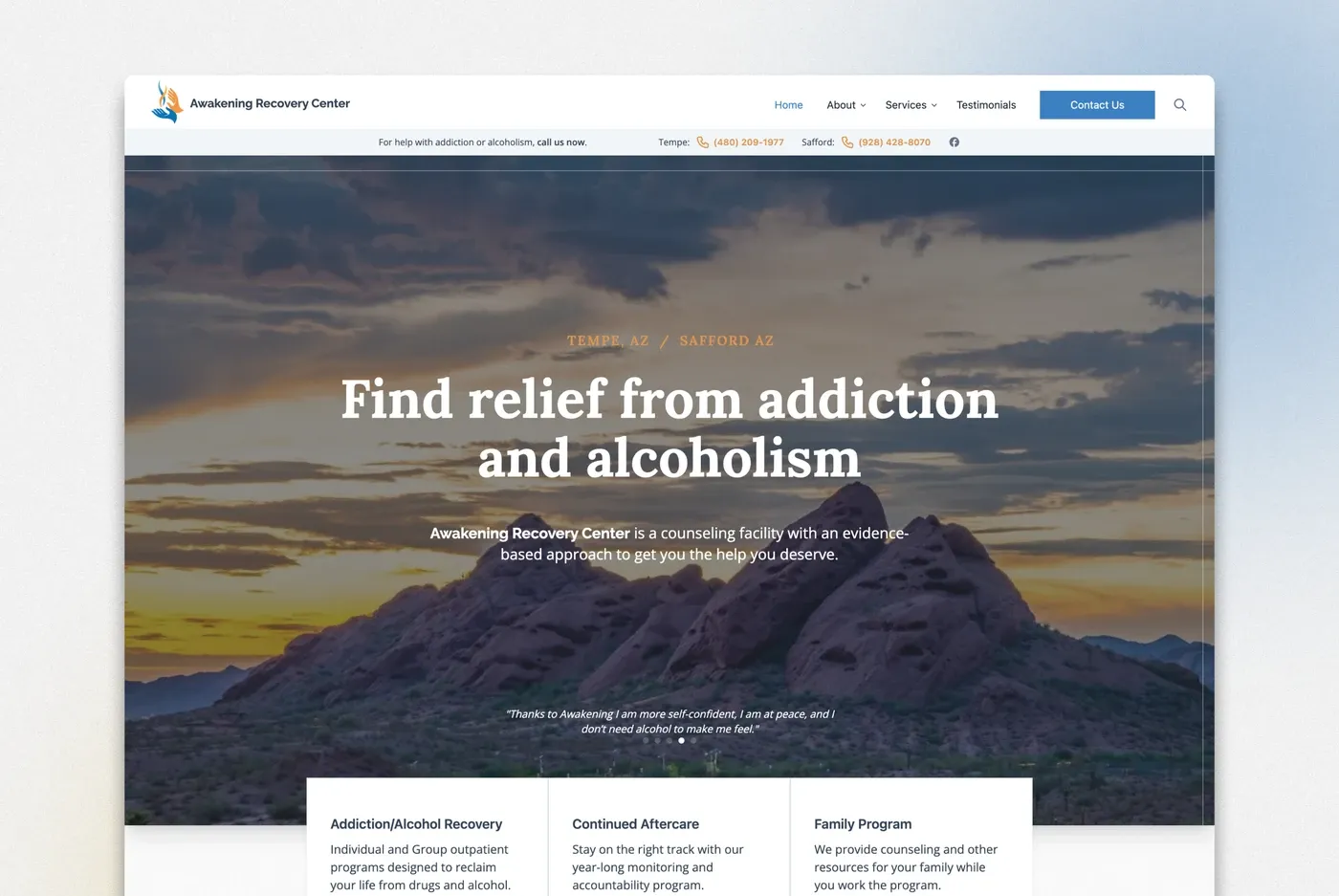
Task: Dial the Safford number (928) 428-8070
Action: coord(893,142)
